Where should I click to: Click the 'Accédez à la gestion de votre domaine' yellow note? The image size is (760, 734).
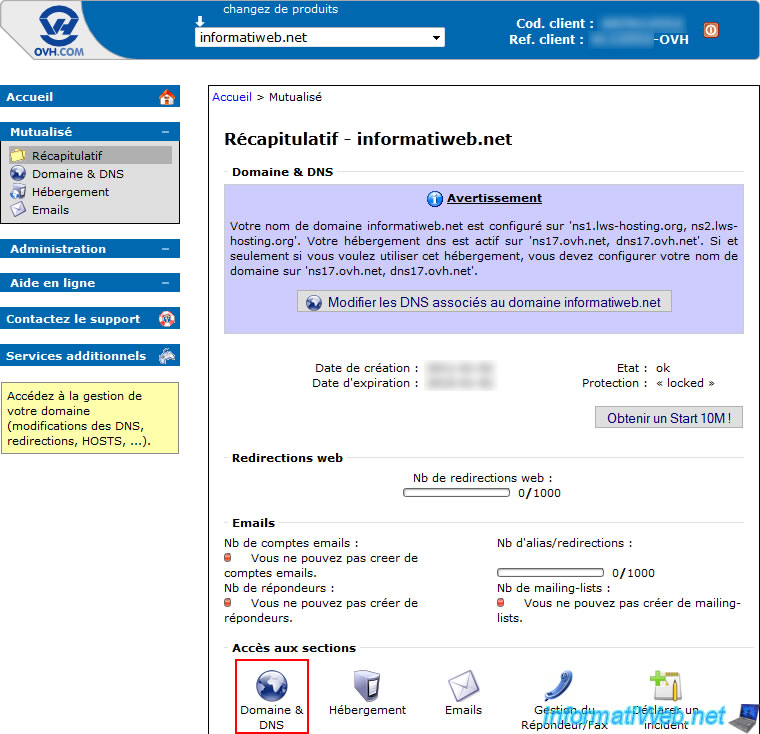point(90,418)
